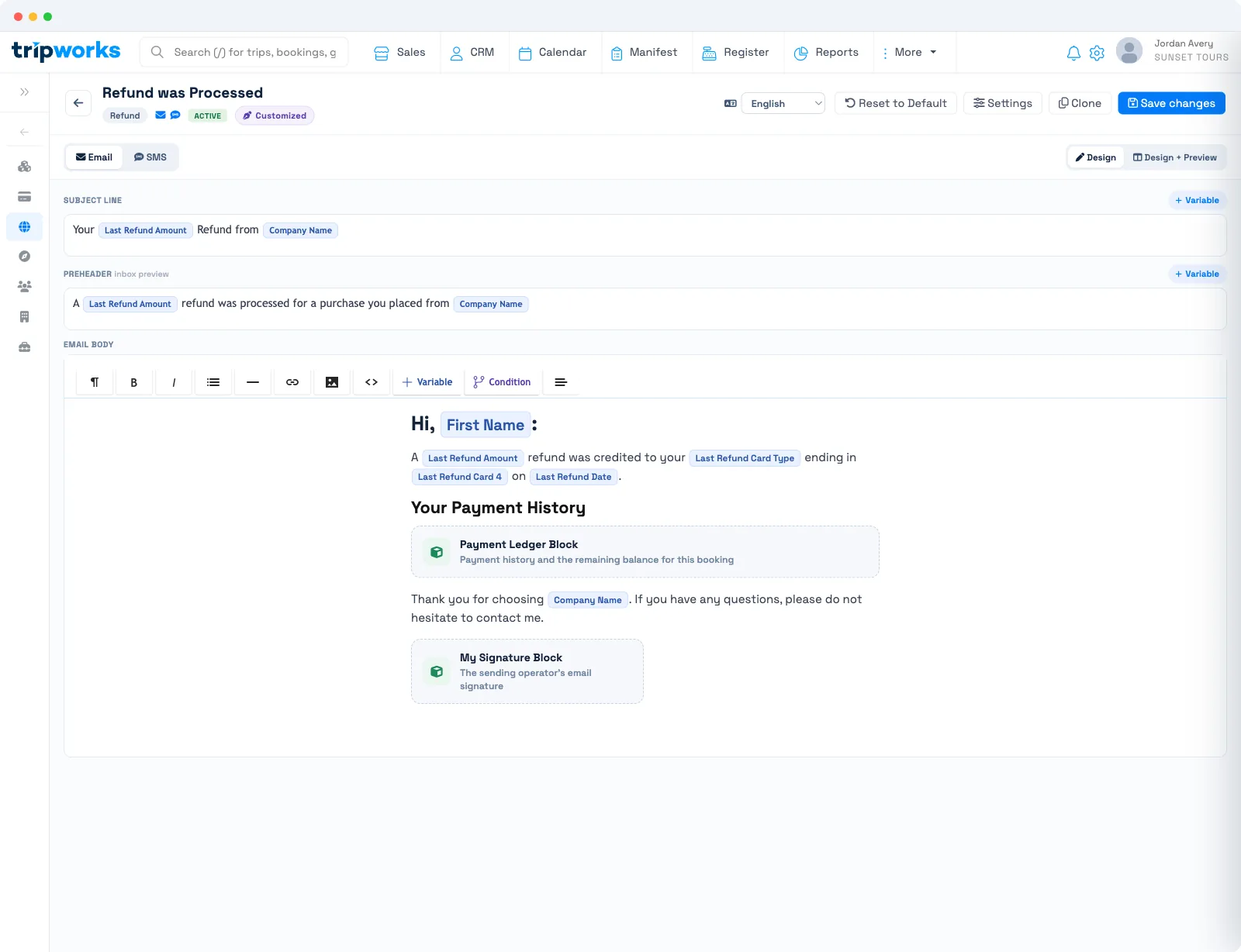The image size is (1241, 952).
Task: Toggle italic formatting in email body
Action: 174,382
